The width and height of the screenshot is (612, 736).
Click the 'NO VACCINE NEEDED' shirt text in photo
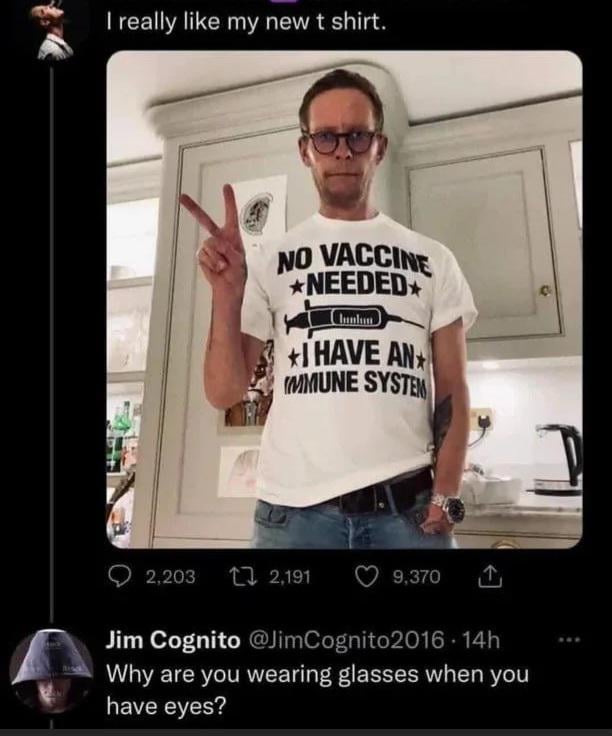(x=355, y=273)
